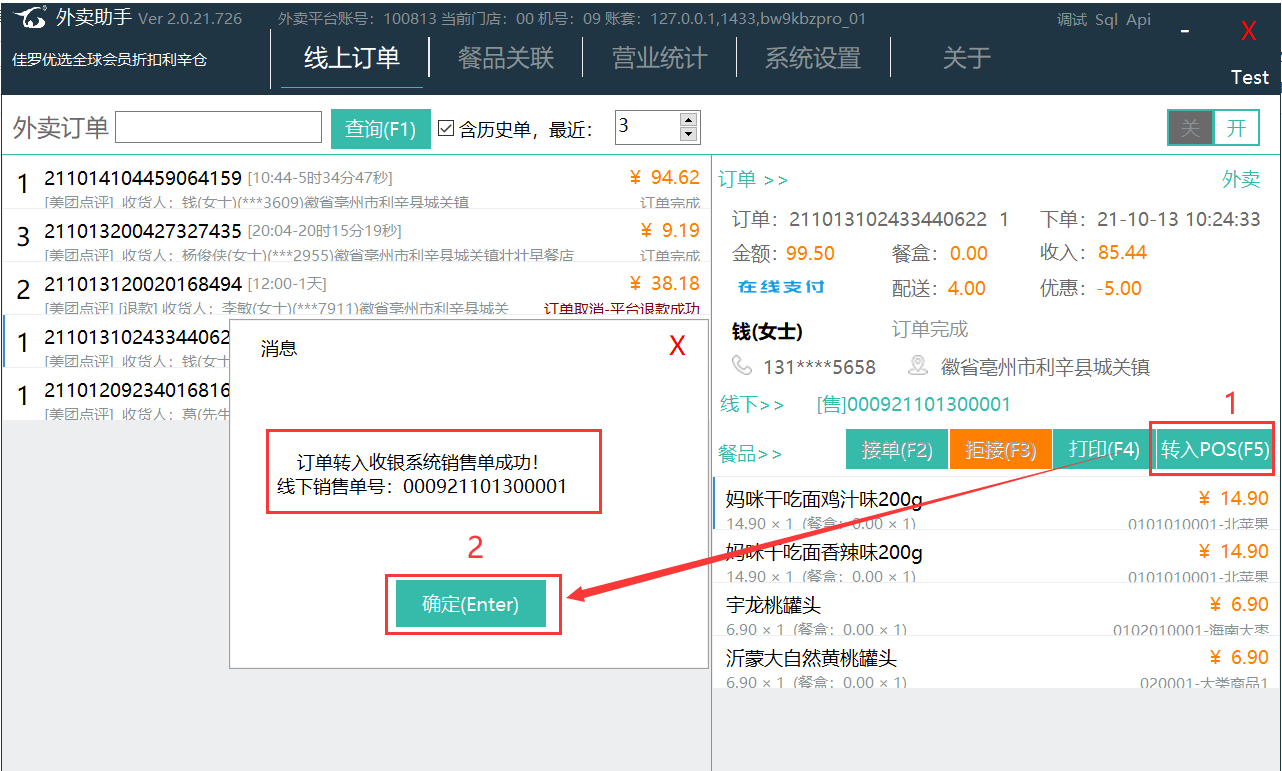
Task: Click the 转入POS(F5) button
Action: pos(1214,450)
